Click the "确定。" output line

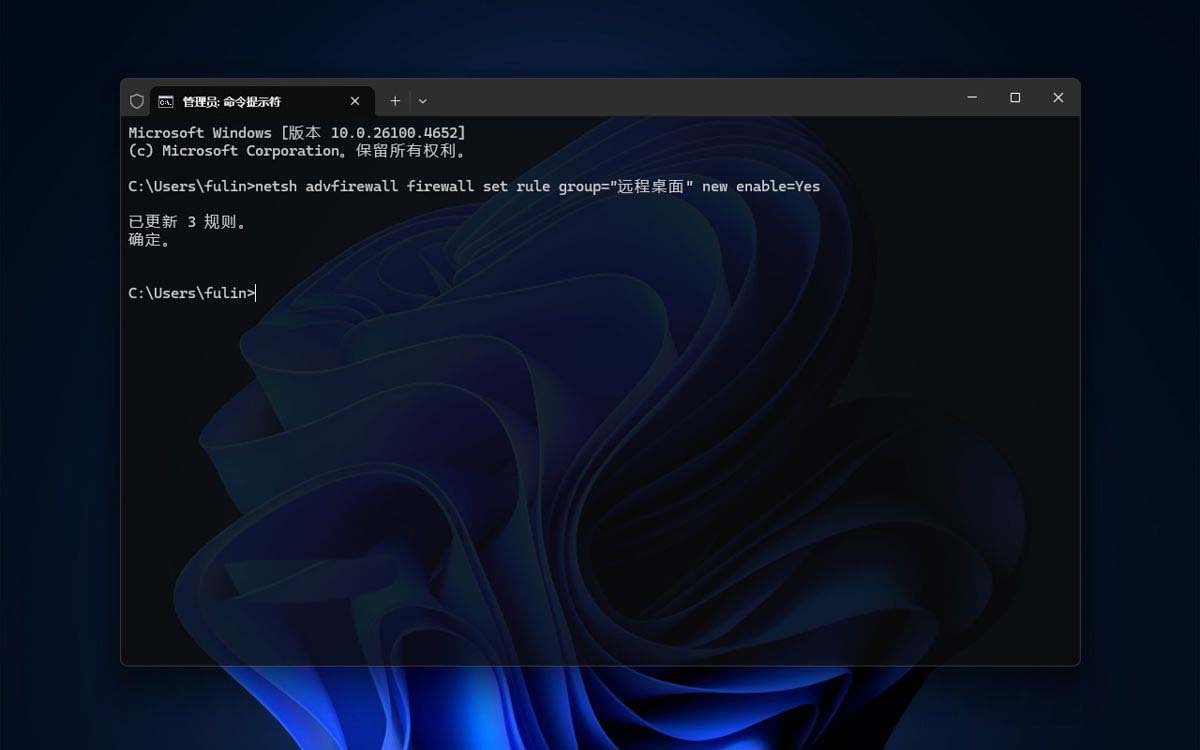point(150,240)
